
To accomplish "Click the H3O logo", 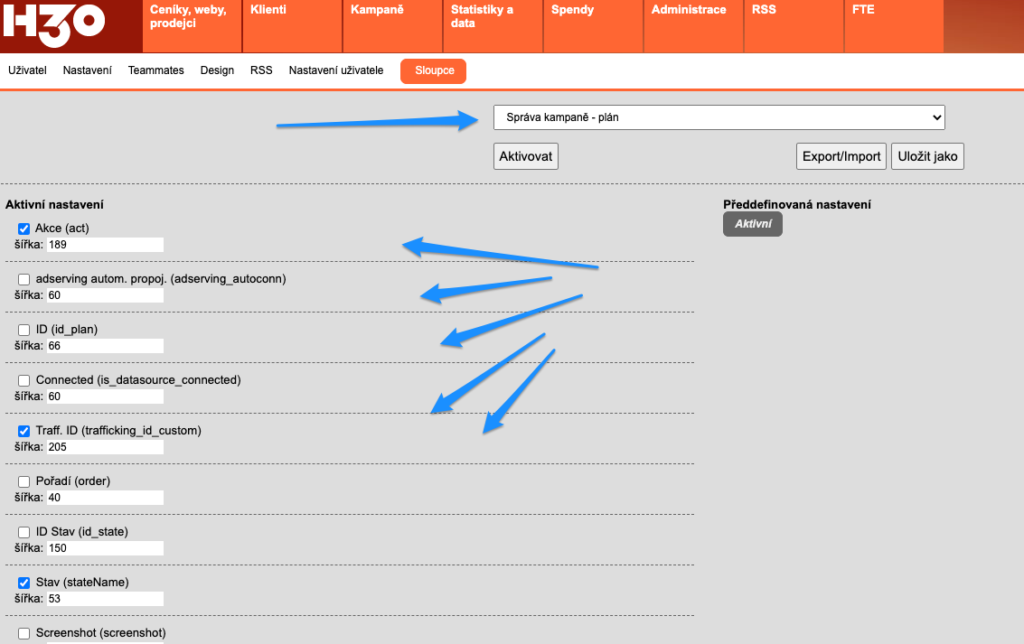I will 52,24.
